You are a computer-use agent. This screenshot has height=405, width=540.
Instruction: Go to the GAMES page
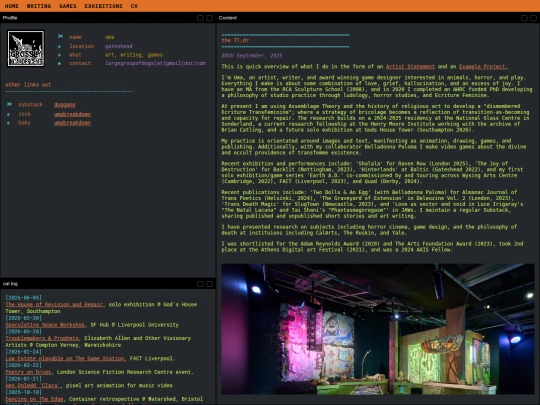point(68,6)
